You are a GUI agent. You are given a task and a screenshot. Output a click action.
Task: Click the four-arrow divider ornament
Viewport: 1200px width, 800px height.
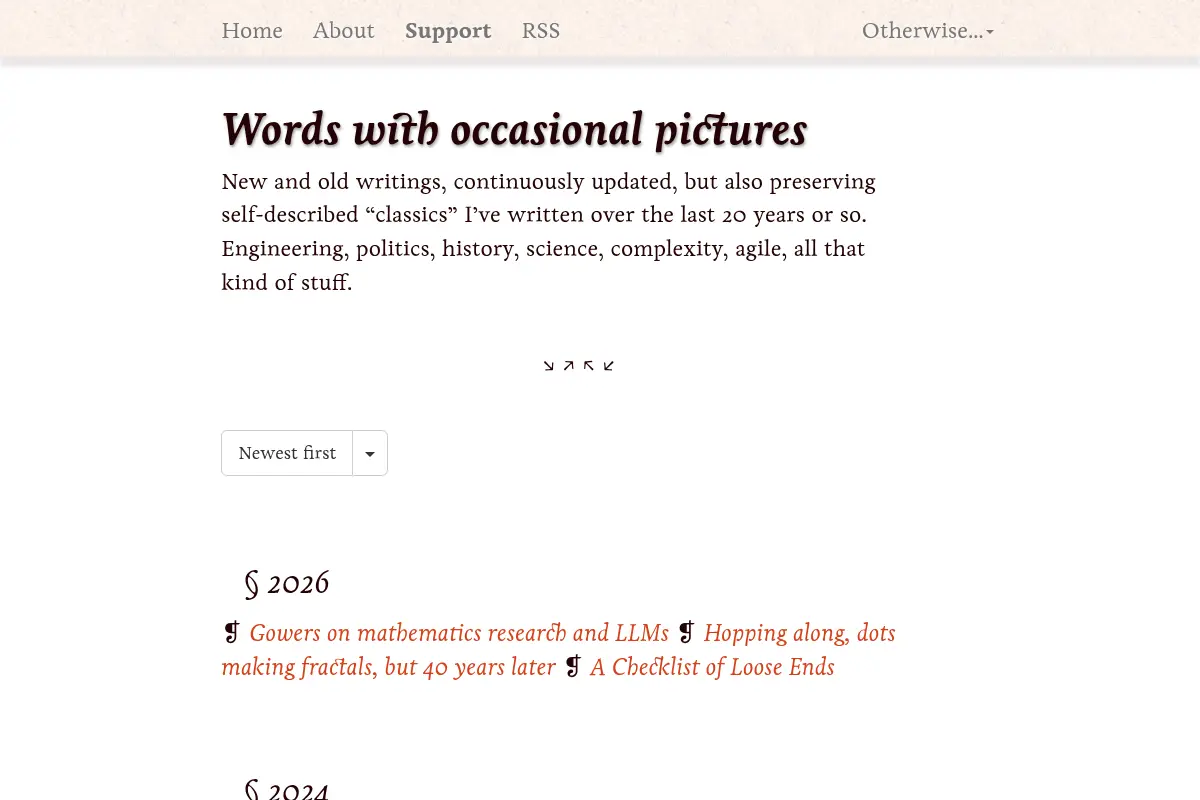click(x=579, y=366)
